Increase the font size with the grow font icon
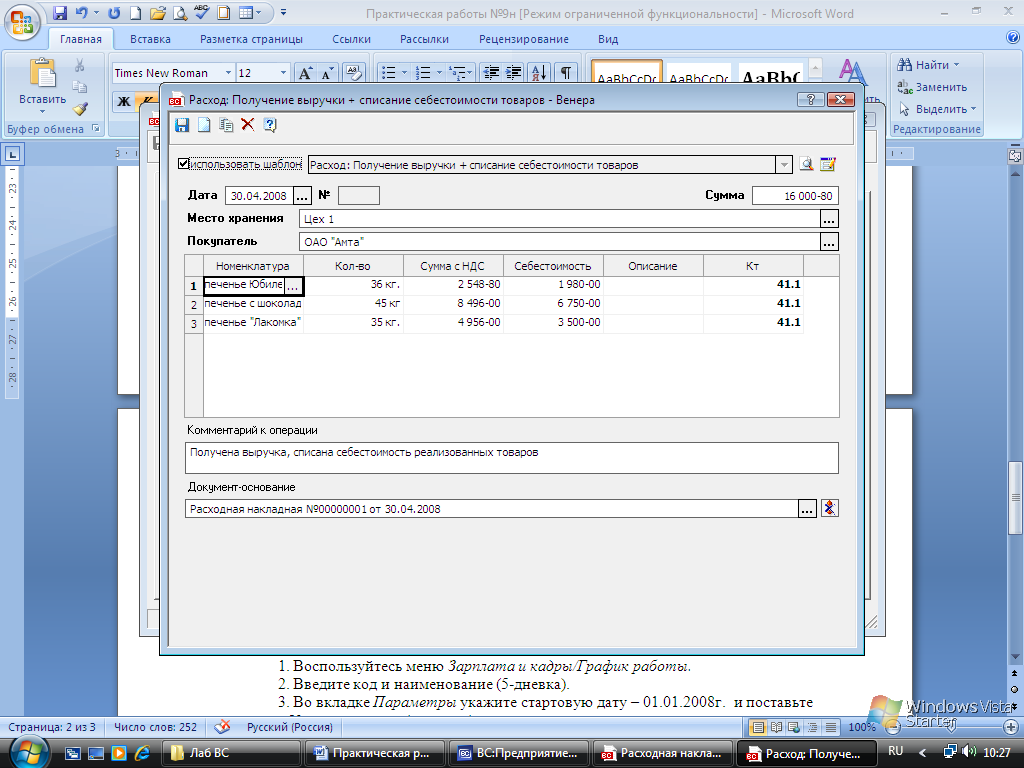This screenshot has width=1024, height=768. pyautogui.click(x=305, y=72)
